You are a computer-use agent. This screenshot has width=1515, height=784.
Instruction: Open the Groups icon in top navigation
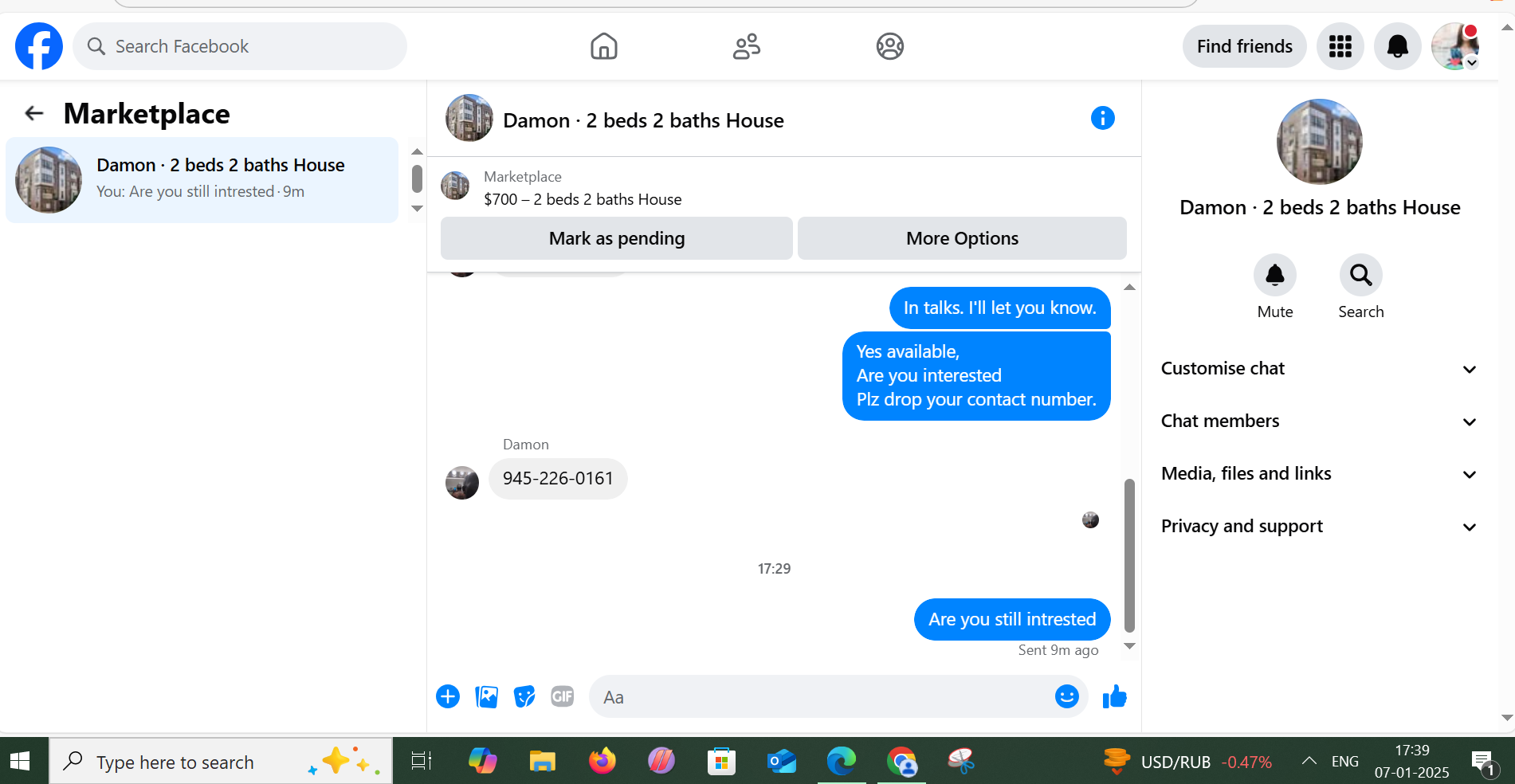pos(889,46)
